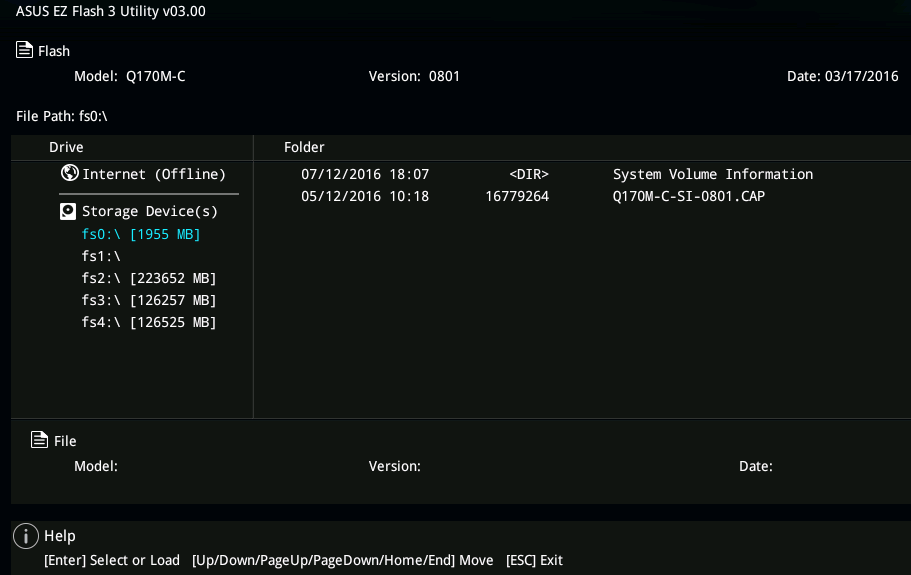Select drive fs2:\ [223652 MB]
This screenshot has width=911, height=575.
(149, 278)
